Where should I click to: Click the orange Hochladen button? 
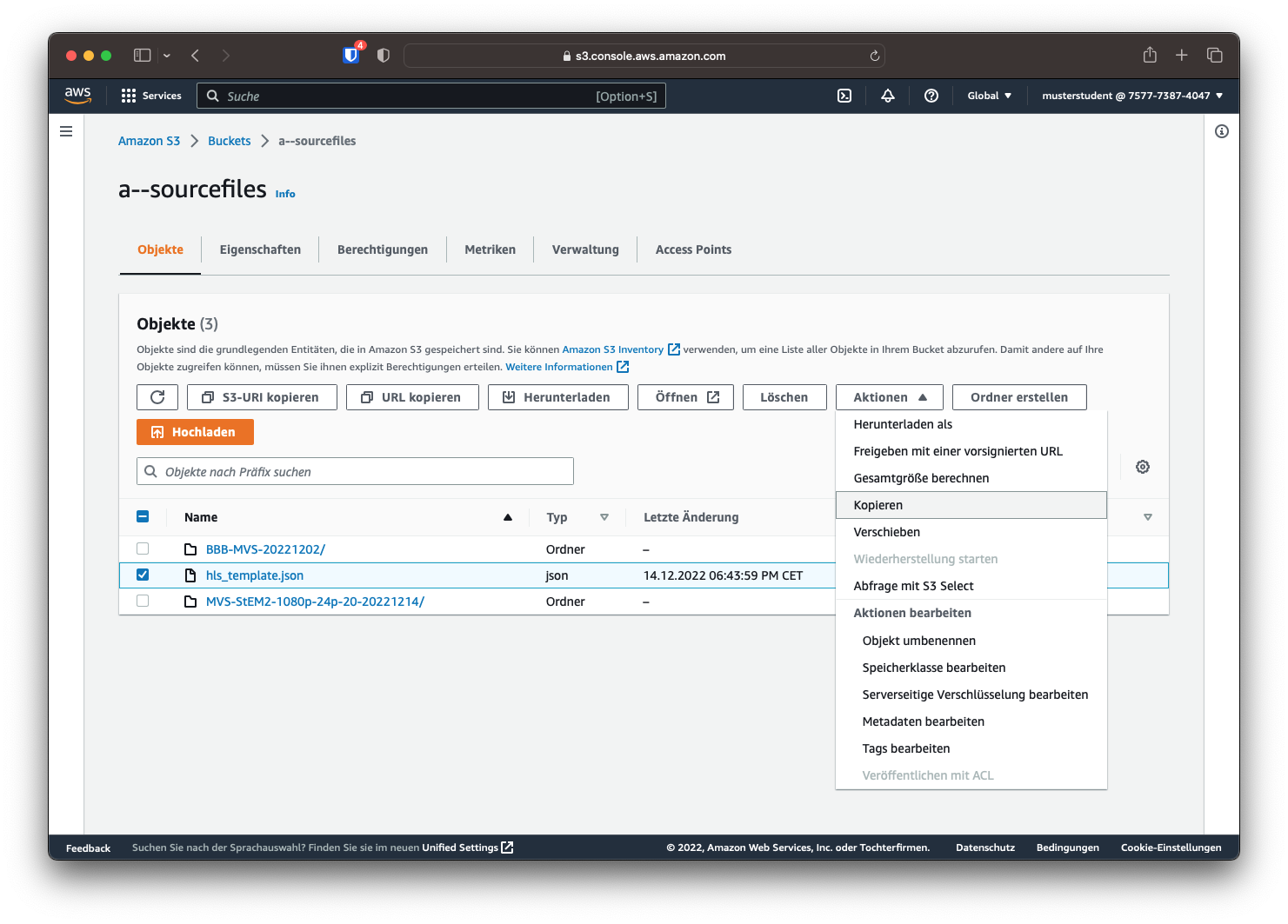tap(195, 432)
